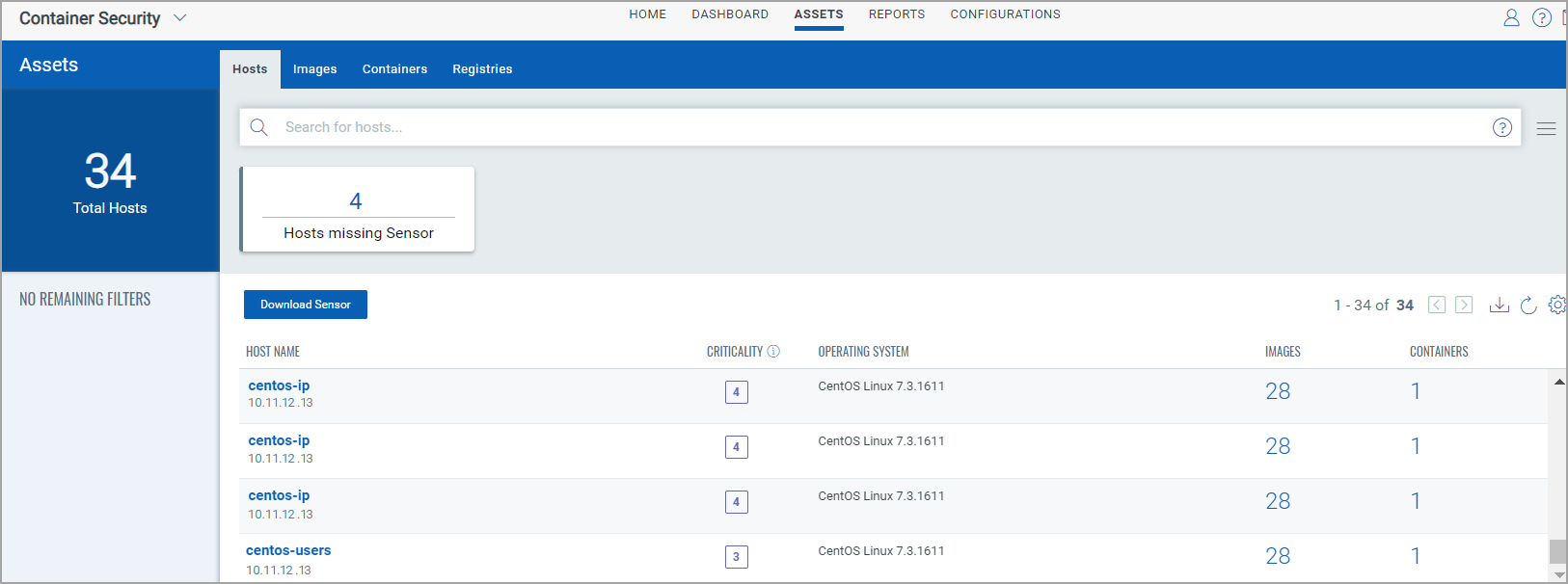Click the NO REMAINING FILTERS label
1568x584 pixels.
click(x=85, y=300)
